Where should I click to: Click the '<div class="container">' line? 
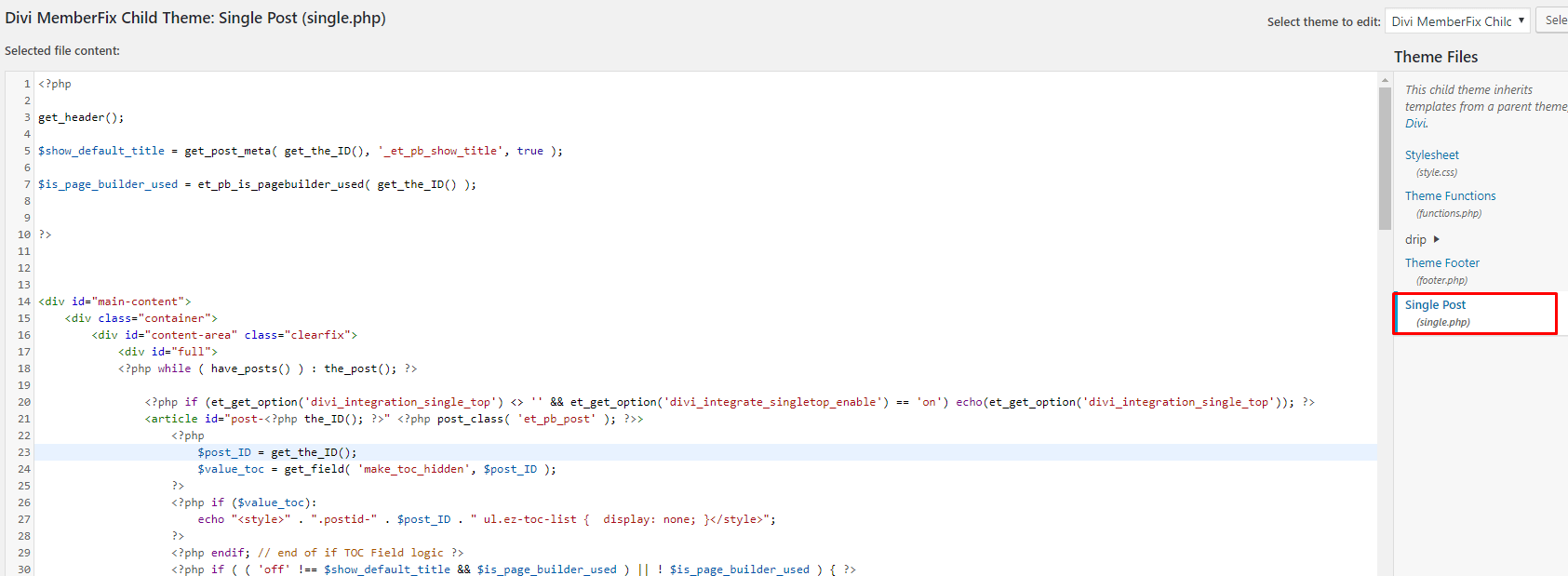point(141,318)
